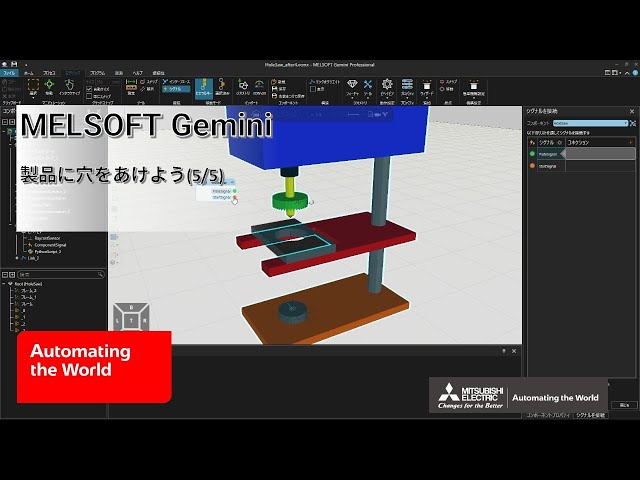Open the ribbon tab right of ヘルプ

[x=158, y=73]
